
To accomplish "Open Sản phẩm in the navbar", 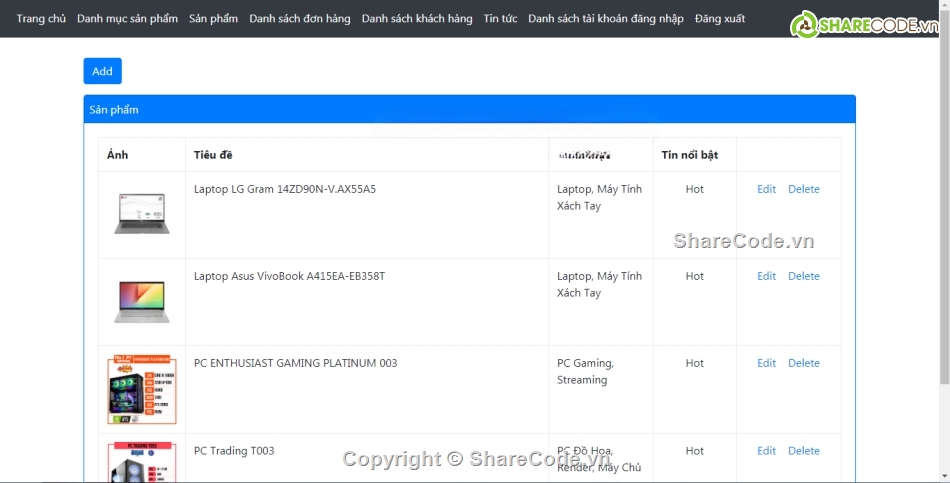I will click(213, 19).
